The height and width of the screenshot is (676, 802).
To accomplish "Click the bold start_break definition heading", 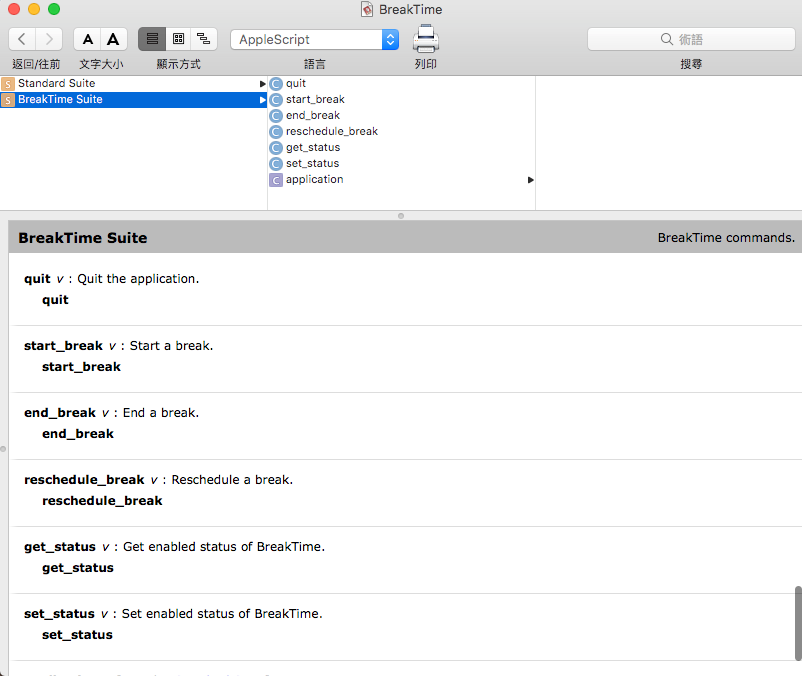I will (x=63, y=346).
